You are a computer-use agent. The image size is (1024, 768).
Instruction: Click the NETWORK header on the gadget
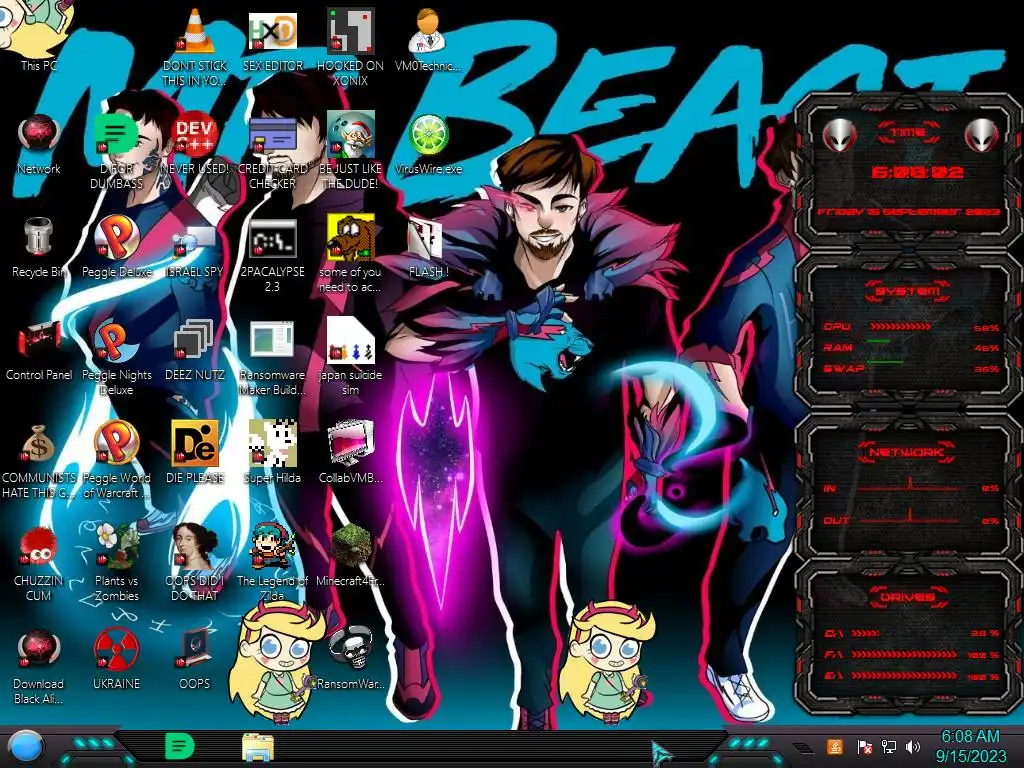tap(908, 452)
